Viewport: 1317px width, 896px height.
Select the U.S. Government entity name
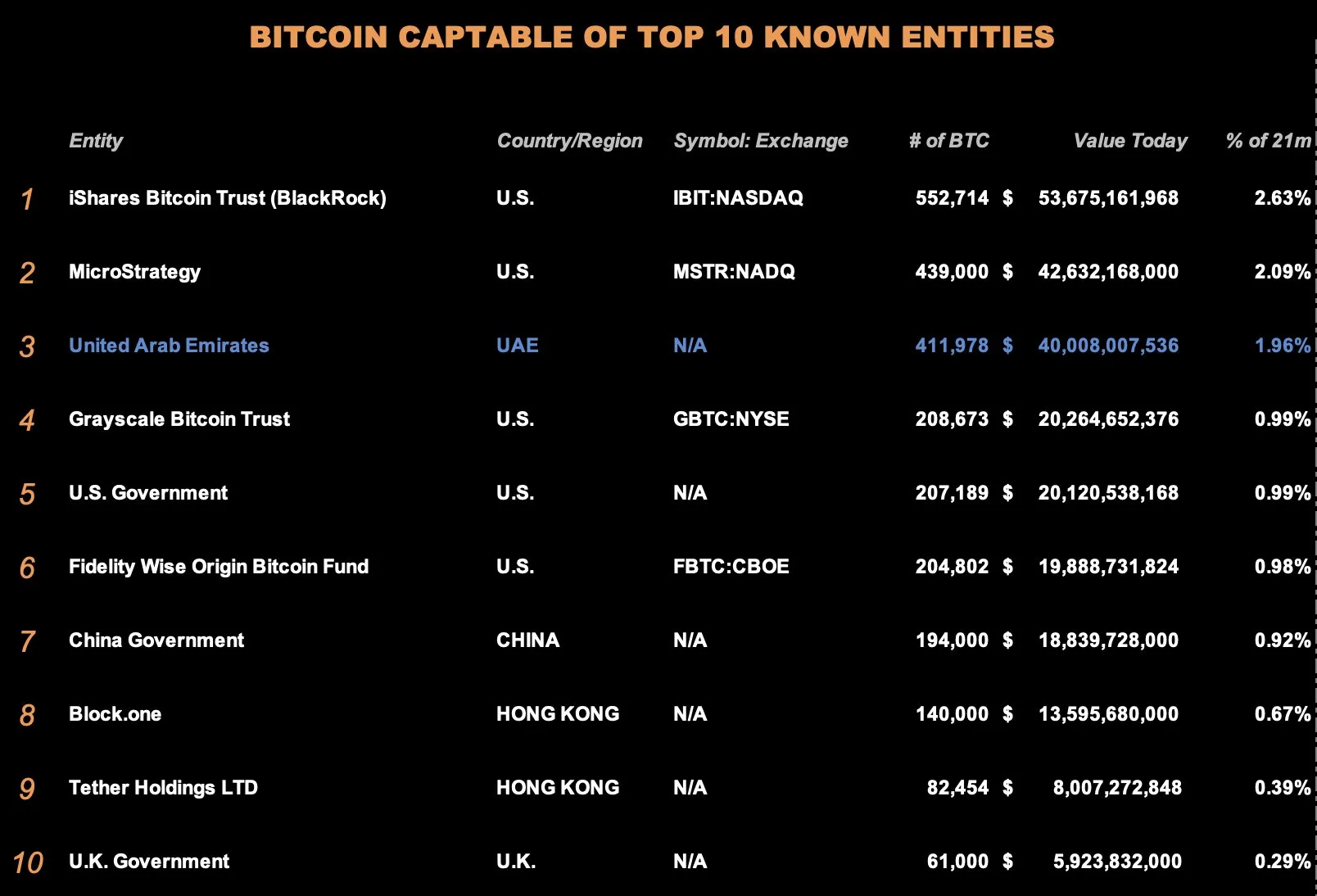[148, 493]
